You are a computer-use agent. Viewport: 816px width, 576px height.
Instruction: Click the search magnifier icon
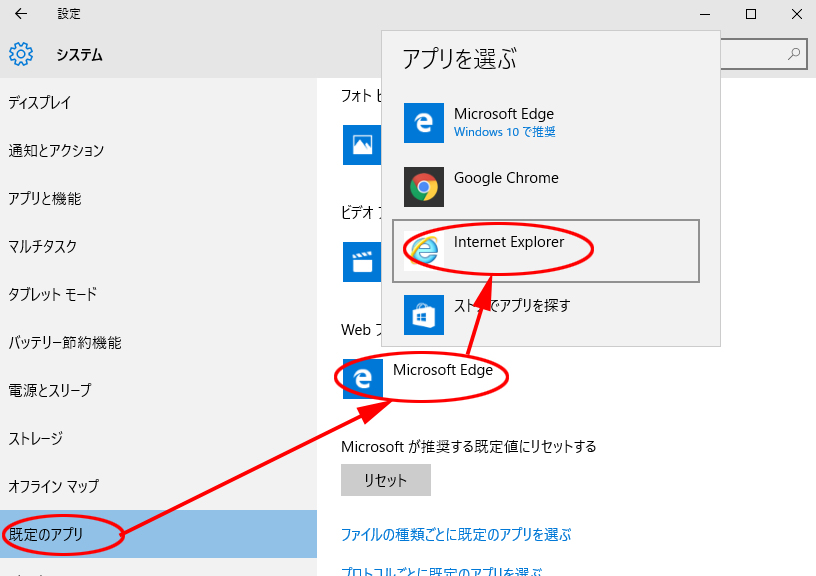click(794, 54)
